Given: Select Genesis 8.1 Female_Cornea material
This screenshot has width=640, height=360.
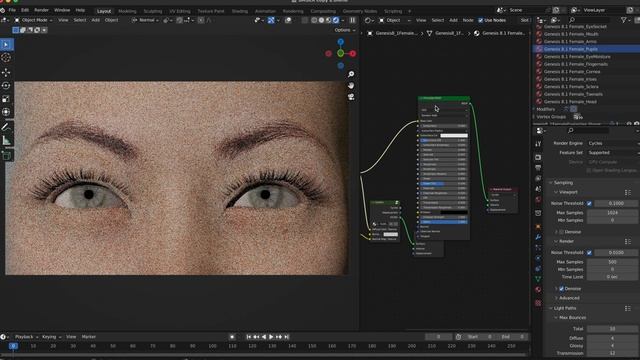Looking at the screenshot, I should 572,71.
